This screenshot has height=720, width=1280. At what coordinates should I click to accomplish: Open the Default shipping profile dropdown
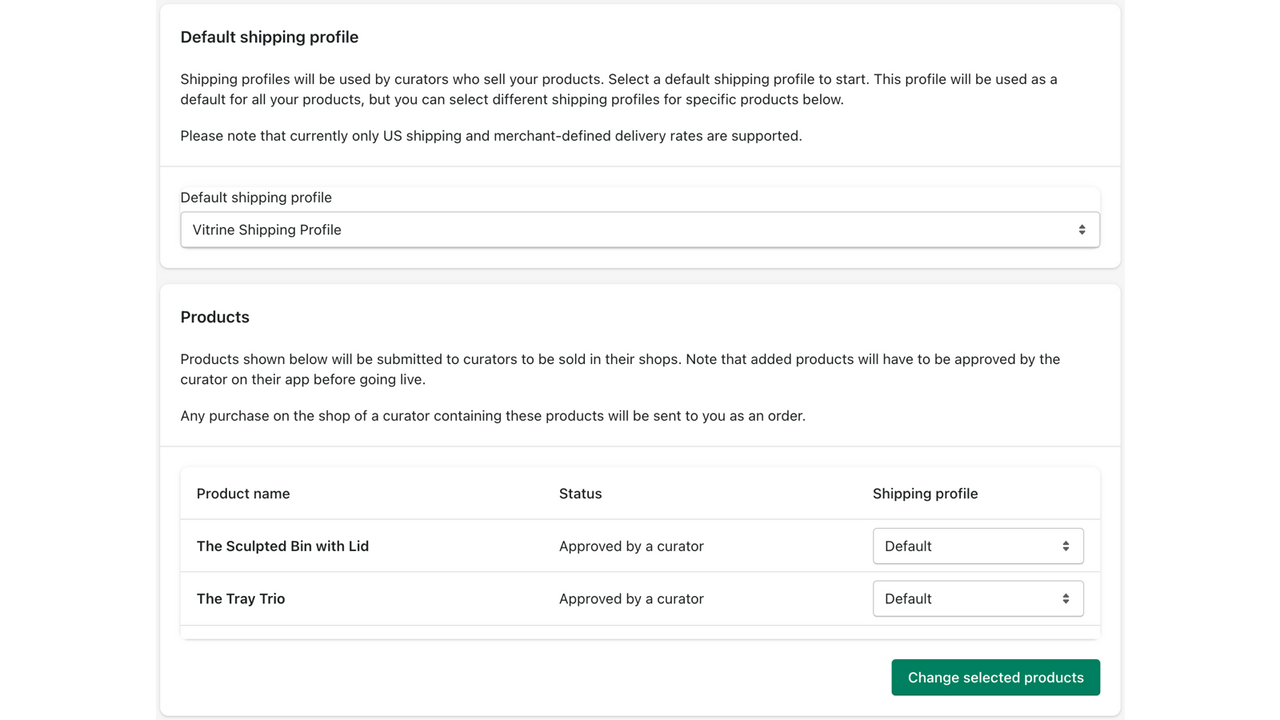tap(640, 229)
